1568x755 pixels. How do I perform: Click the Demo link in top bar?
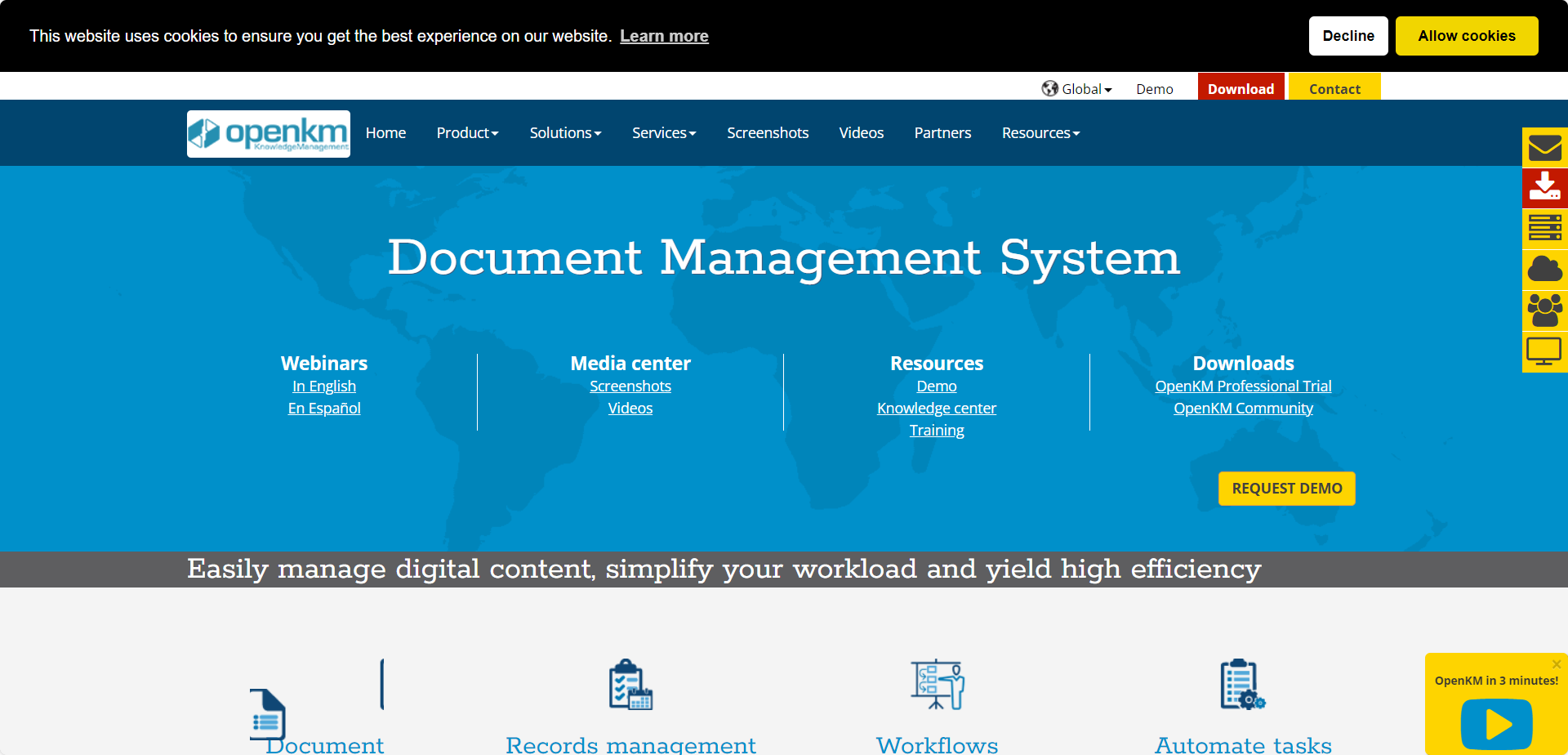pyautogui.click(x=1155, y=89)
